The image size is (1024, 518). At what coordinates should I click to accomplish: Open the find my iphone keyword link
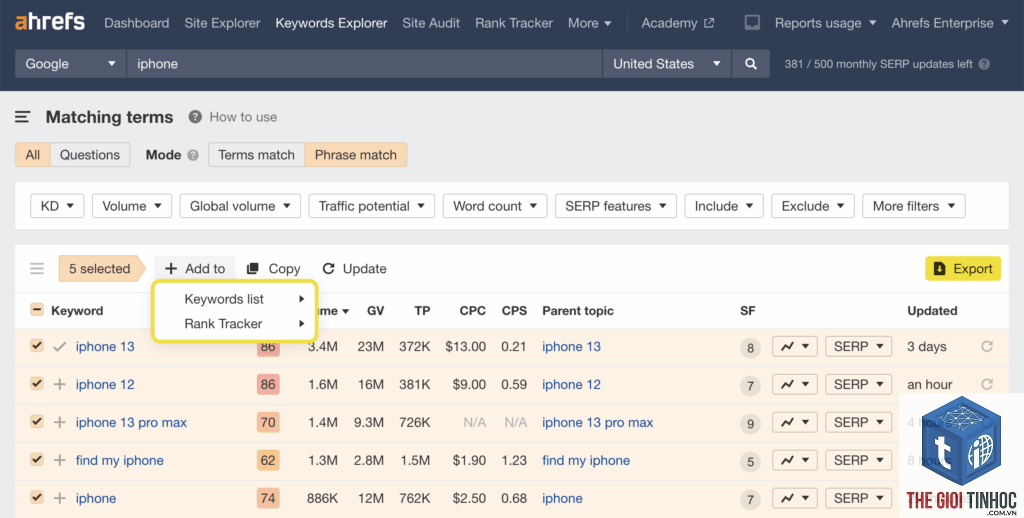(x=120, y=461)
